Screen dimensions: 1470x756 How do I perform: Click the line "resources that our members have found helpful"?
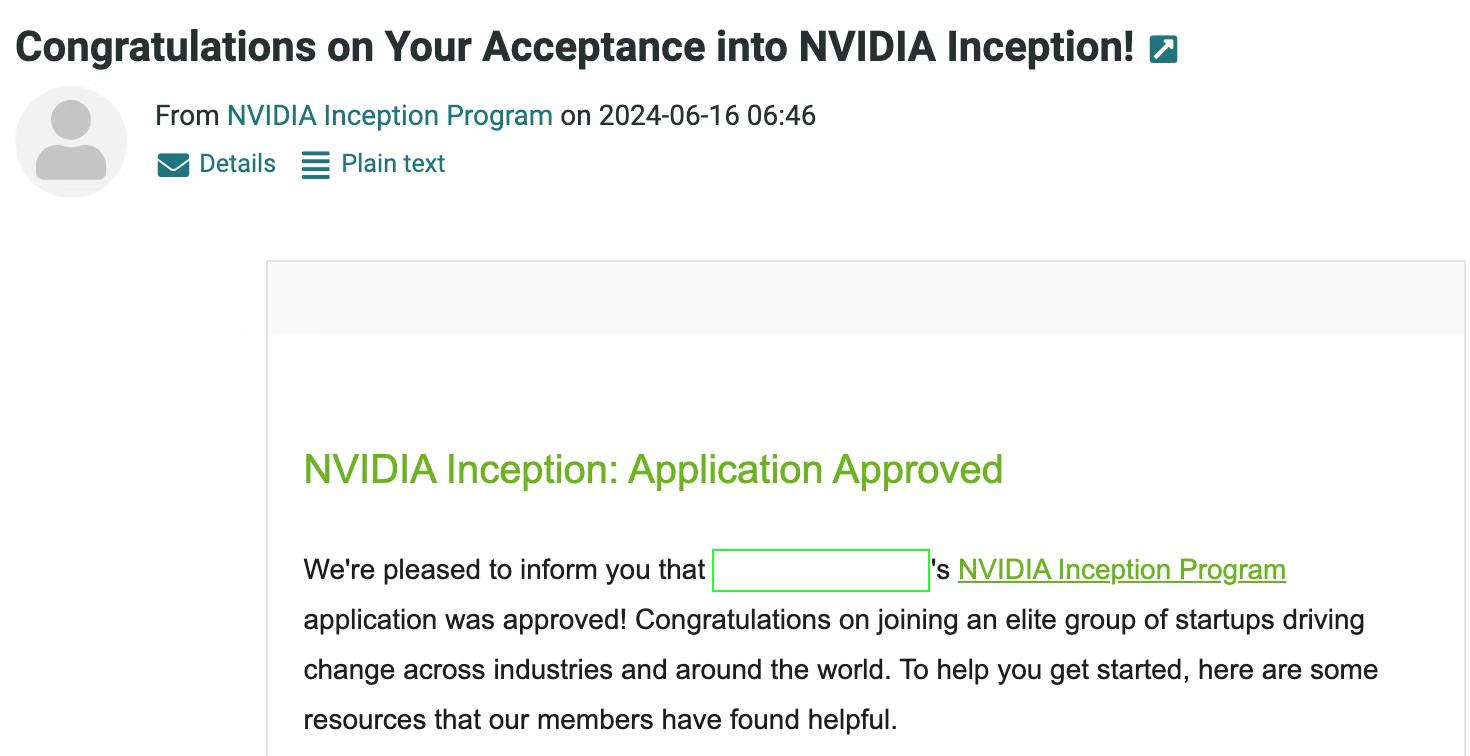(600, 720)
